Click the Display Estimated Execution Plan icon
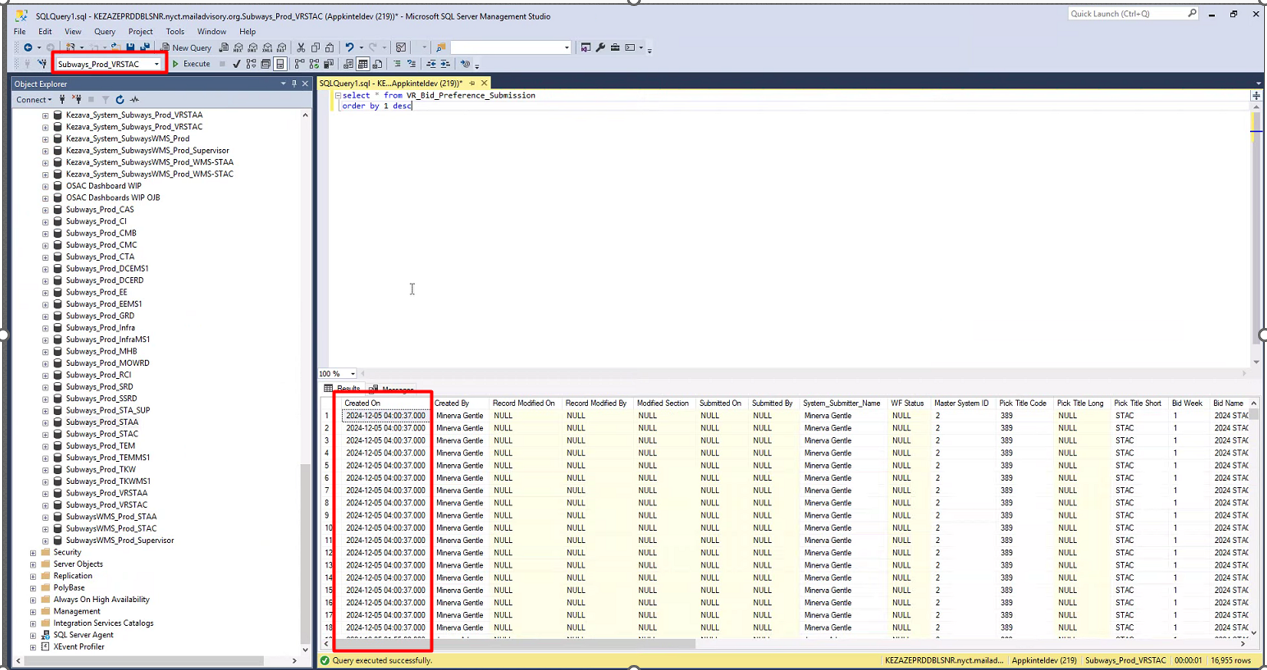This screenshot has width=1267, height=670. tap(251, 64)
